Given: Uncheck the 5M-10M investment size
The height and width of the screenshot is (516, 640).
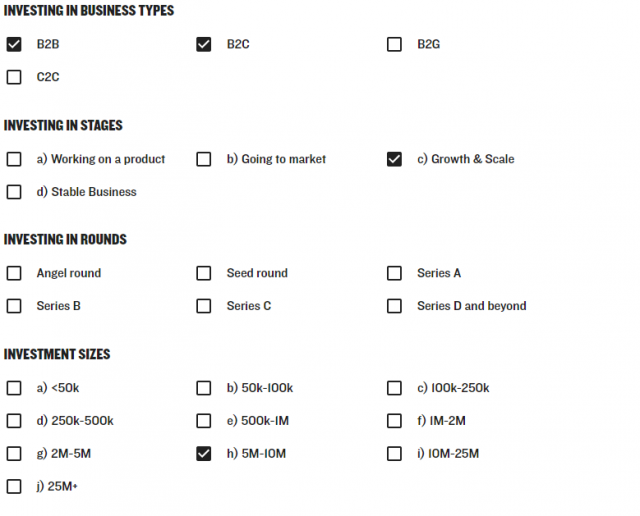Looking at the screenshot, I should pyautogui.click(x=204, y=454).
